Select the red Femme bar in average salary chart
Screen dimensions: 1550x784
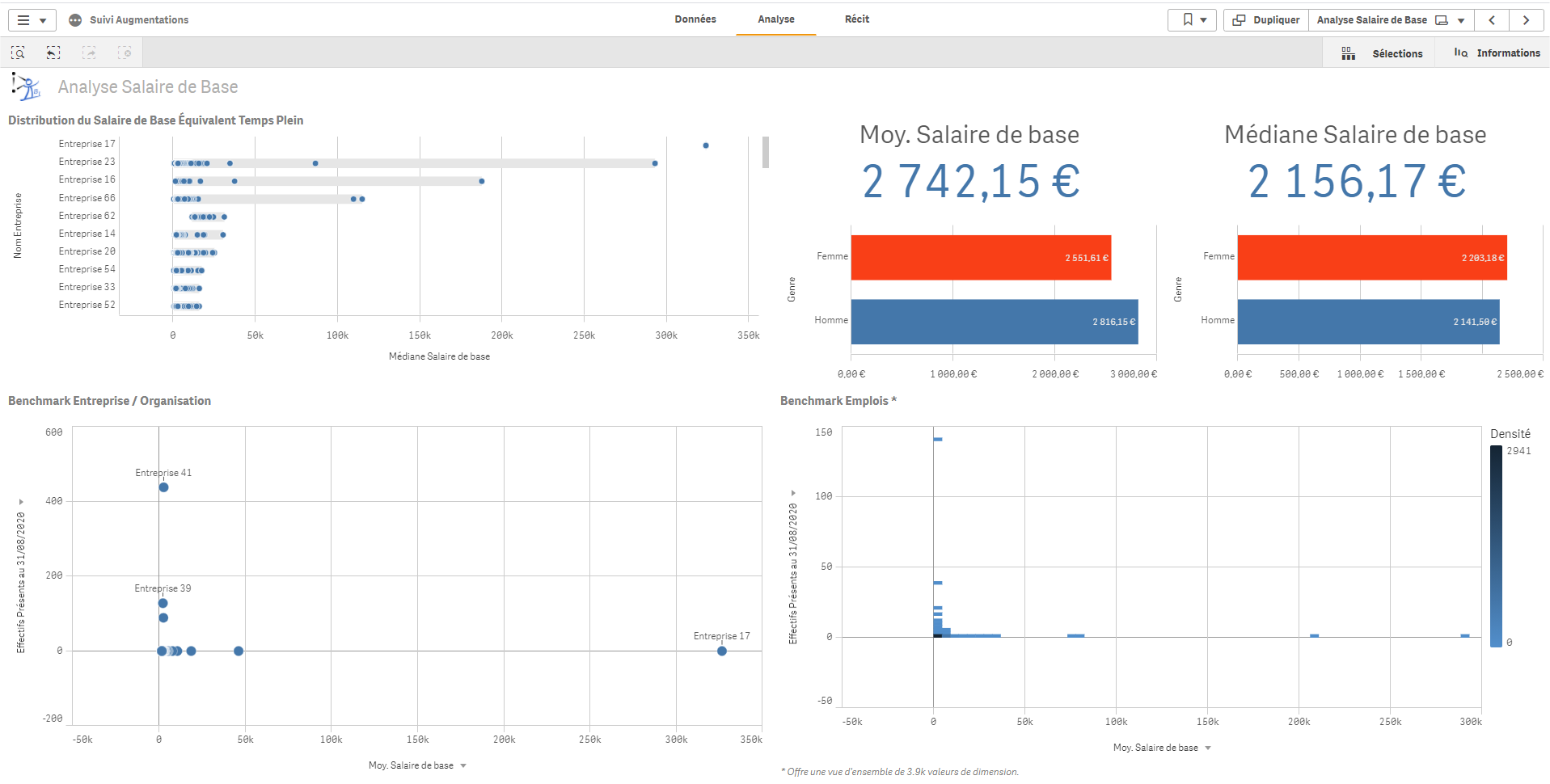pos(980,258)
